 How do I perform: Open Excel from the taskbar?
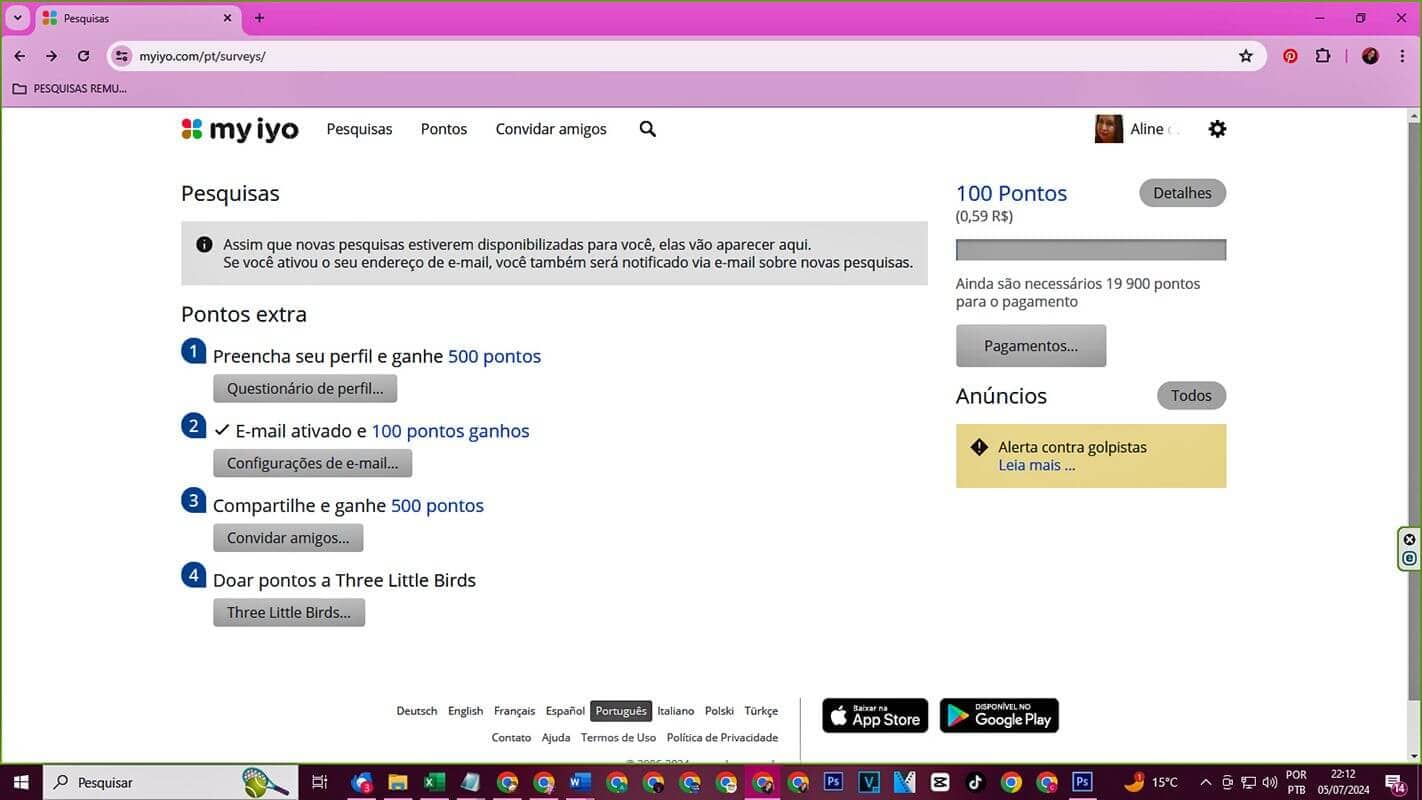click(434, 782)
